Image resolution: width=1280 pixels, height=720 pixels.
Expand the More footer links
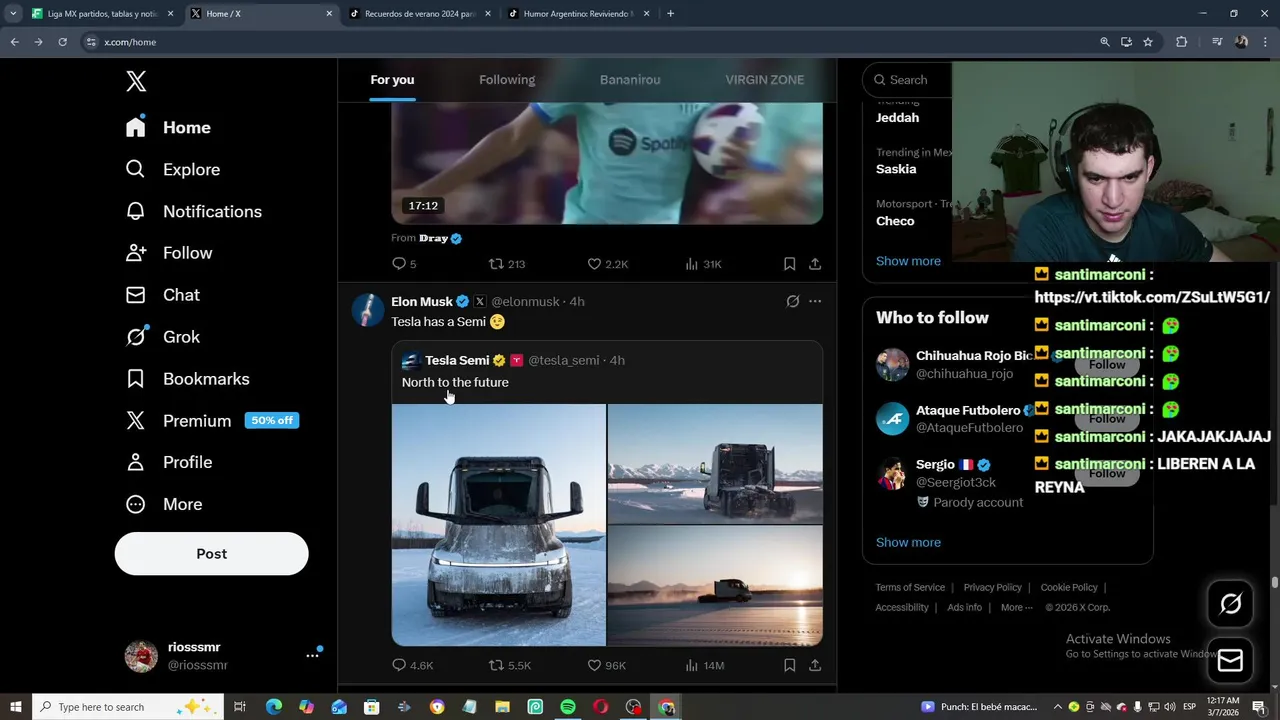click(1017, 607)
